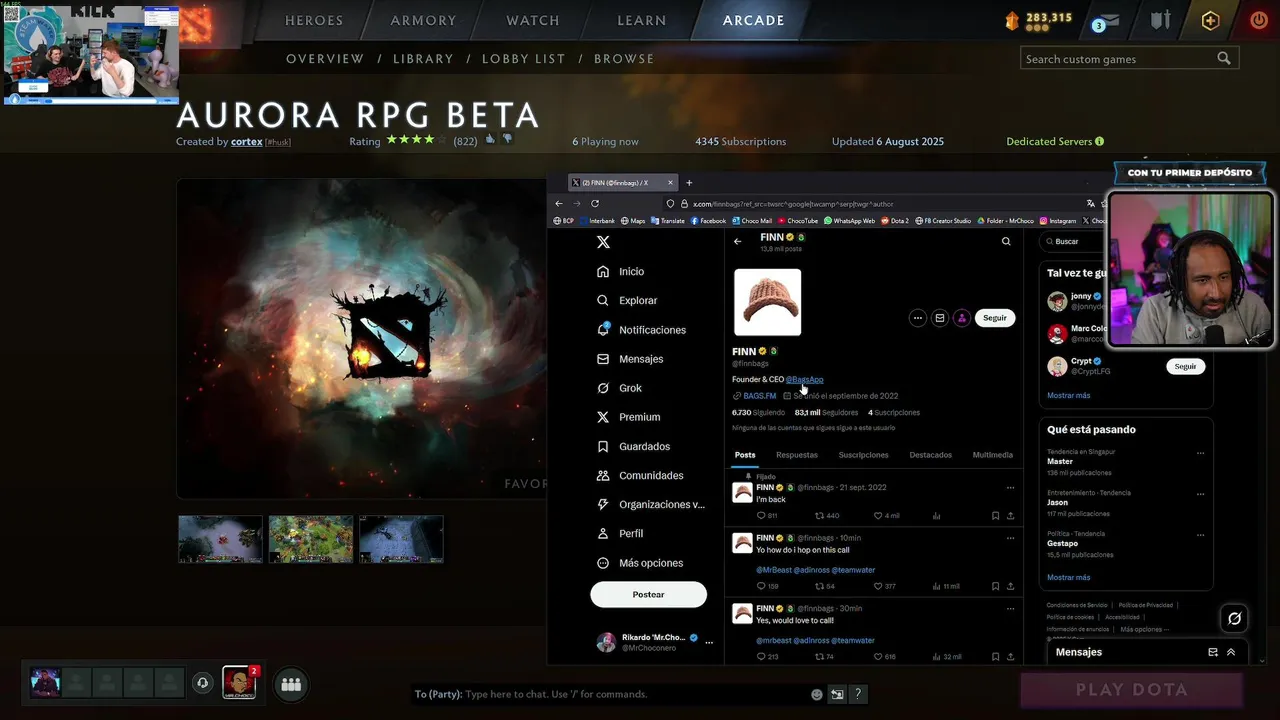
Task: Click search icon on FINN profile header
Action: pos(1006,241)
